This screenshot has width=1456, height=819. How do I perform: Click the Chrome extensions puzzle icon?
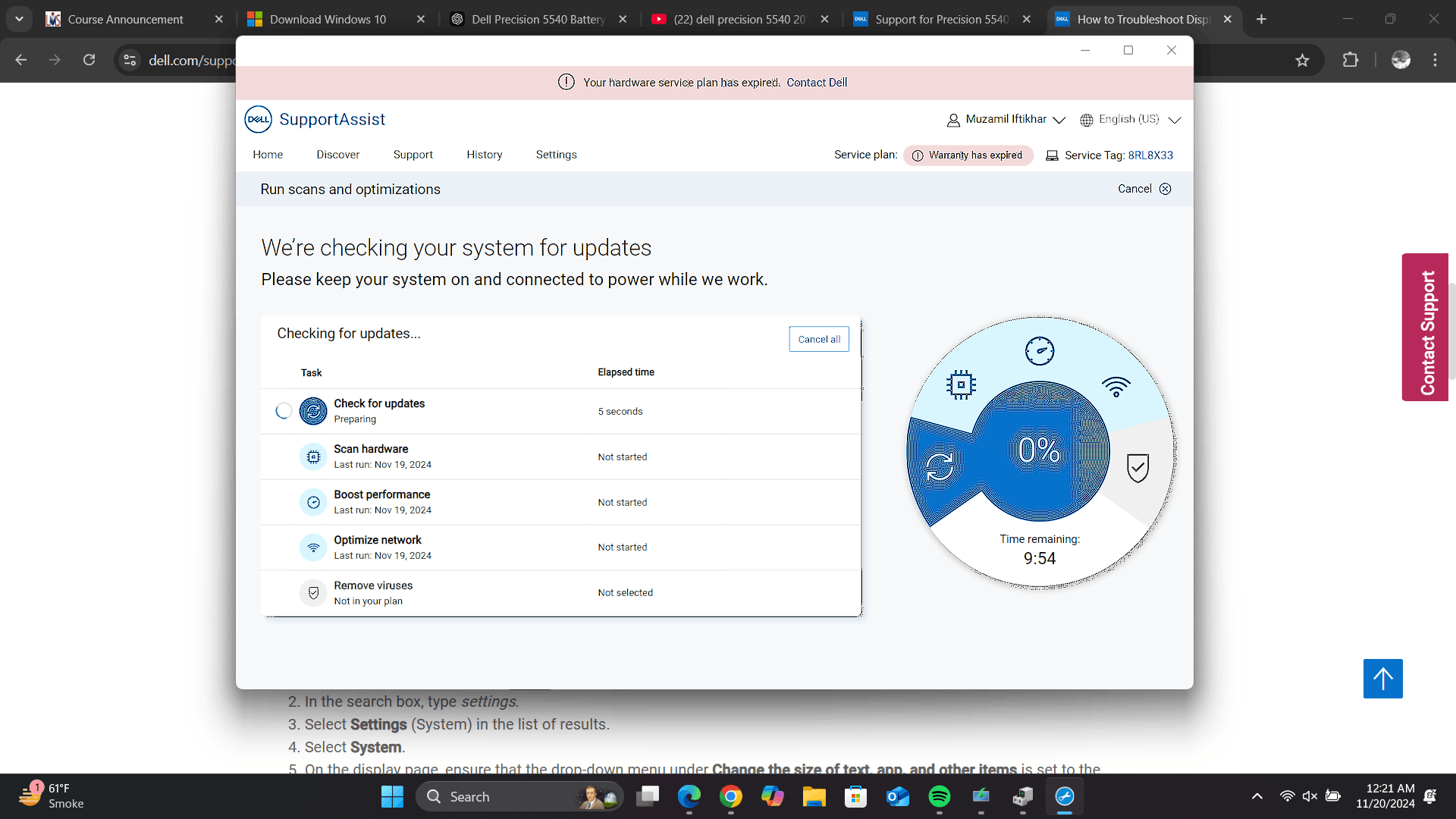point(1351,60)
